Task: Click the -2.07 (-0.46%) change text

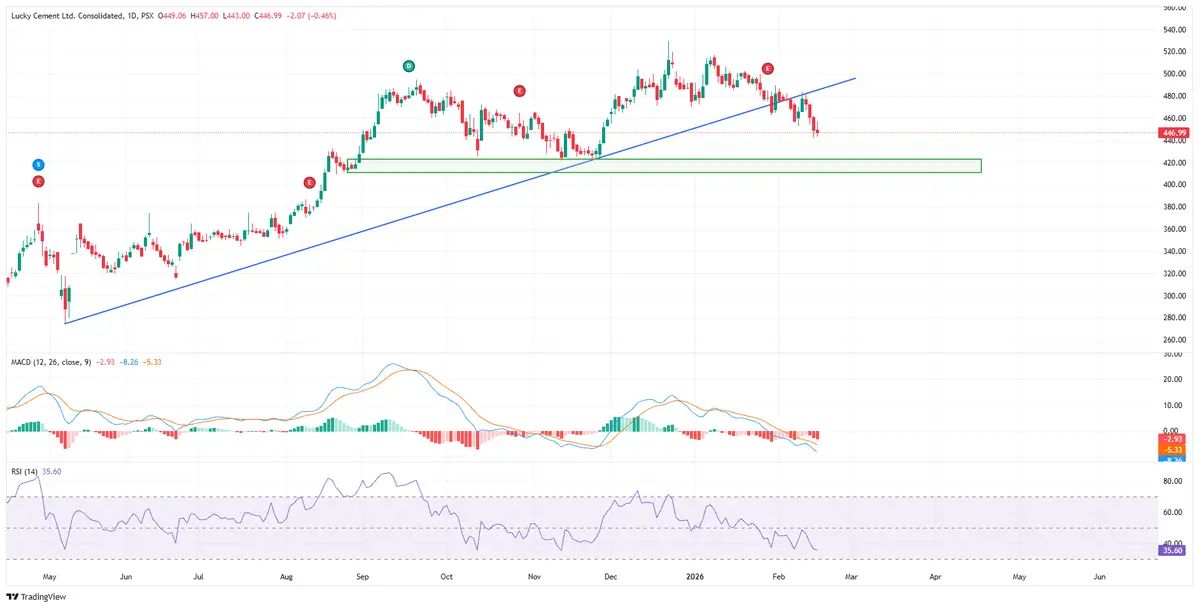Action: [x=310, y=16]
